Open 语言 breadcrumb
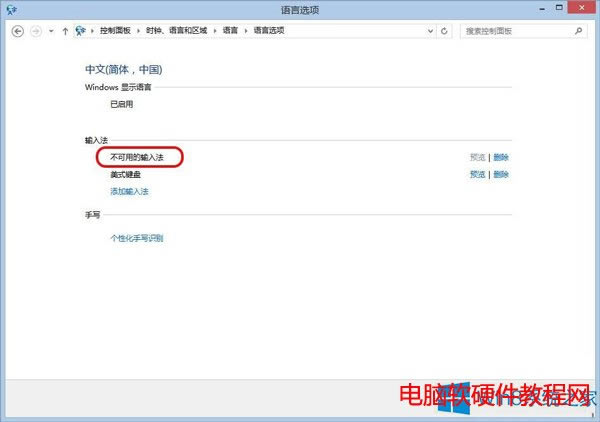 230,31
